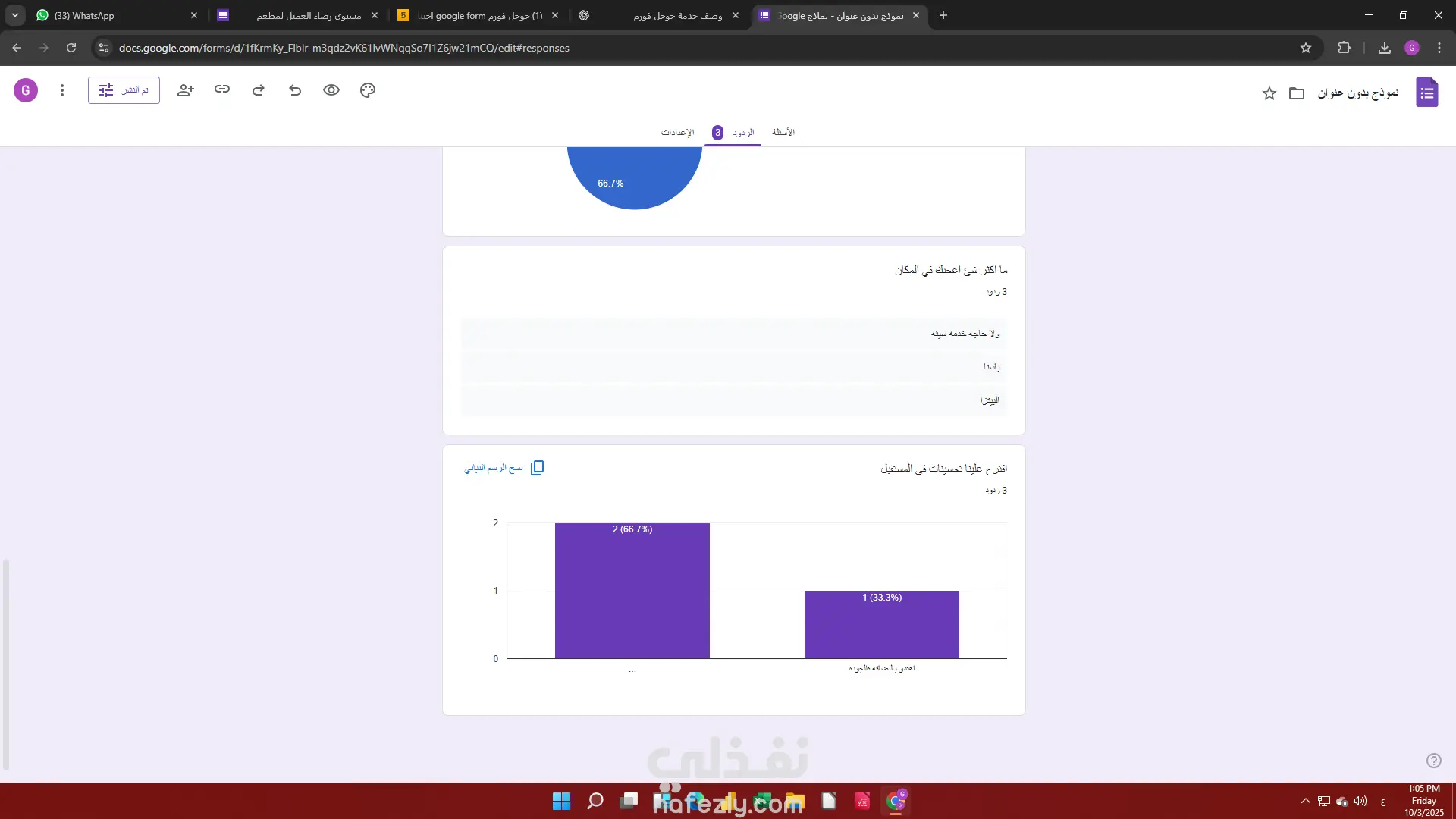Open the three-dot more options menu
The image size is (1456, 819).
(62, 90)
